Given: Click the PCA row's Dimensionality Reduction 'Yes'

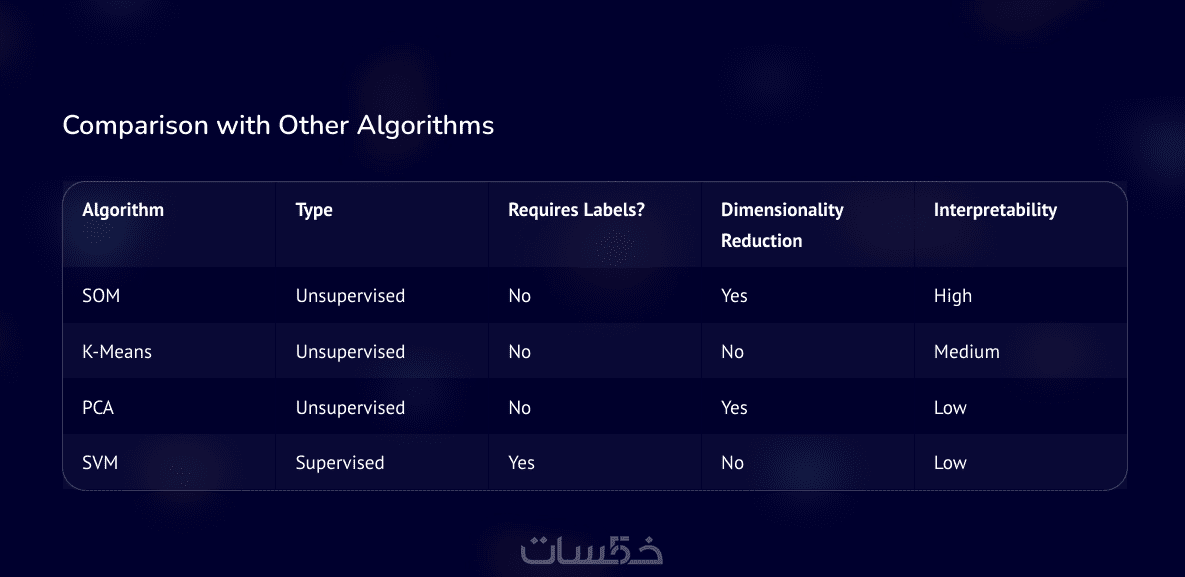Looking at the screenshot, I should click(734, 408).
